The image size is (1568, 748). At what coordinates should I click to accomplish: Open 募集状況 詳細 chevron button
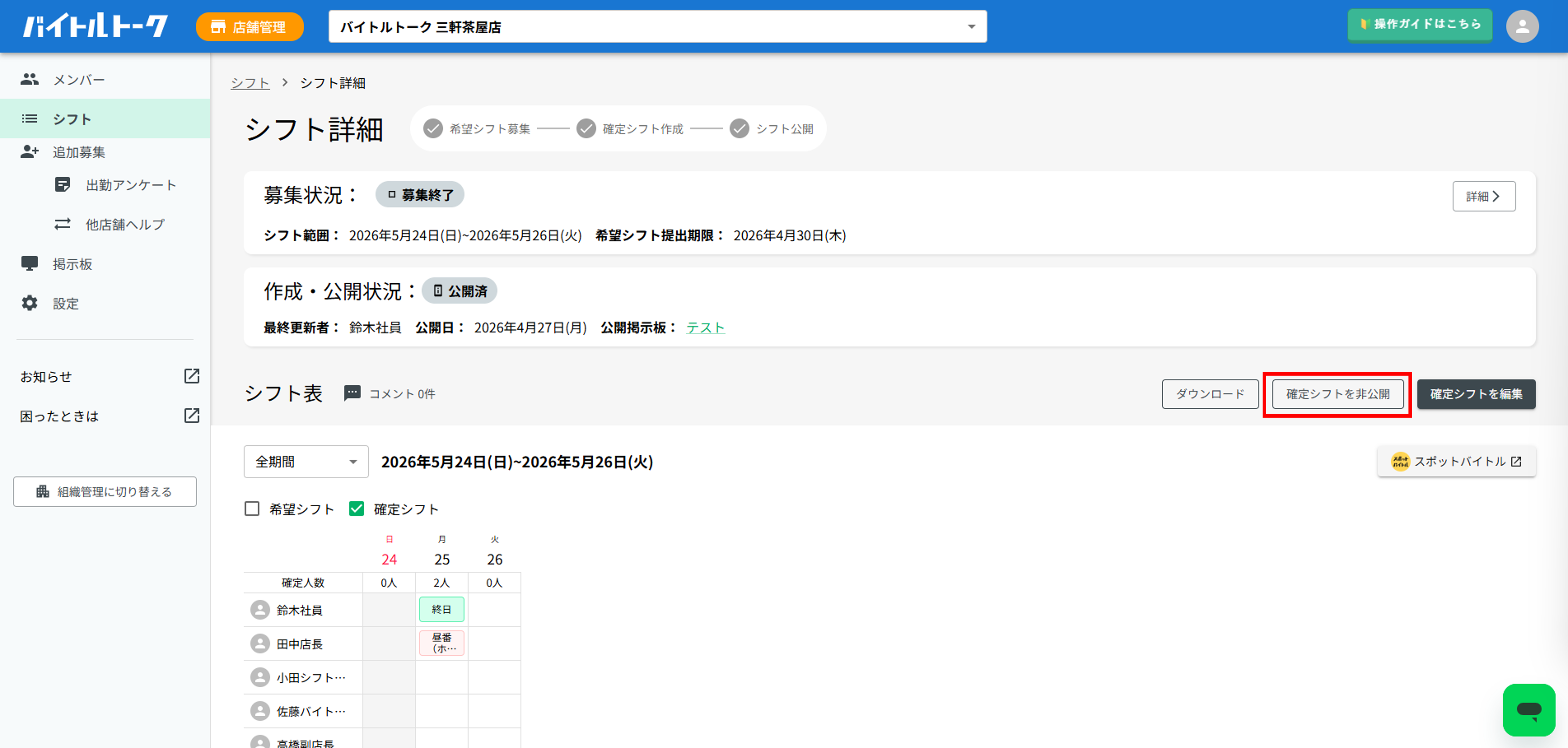point(1484,196)
